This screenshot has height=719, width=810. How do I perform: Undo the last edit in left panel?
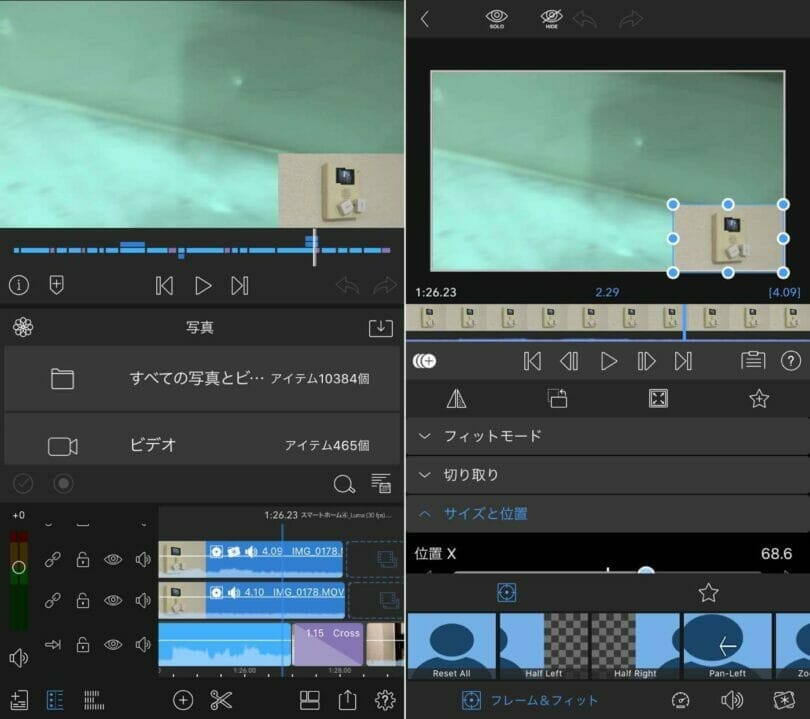347,285
